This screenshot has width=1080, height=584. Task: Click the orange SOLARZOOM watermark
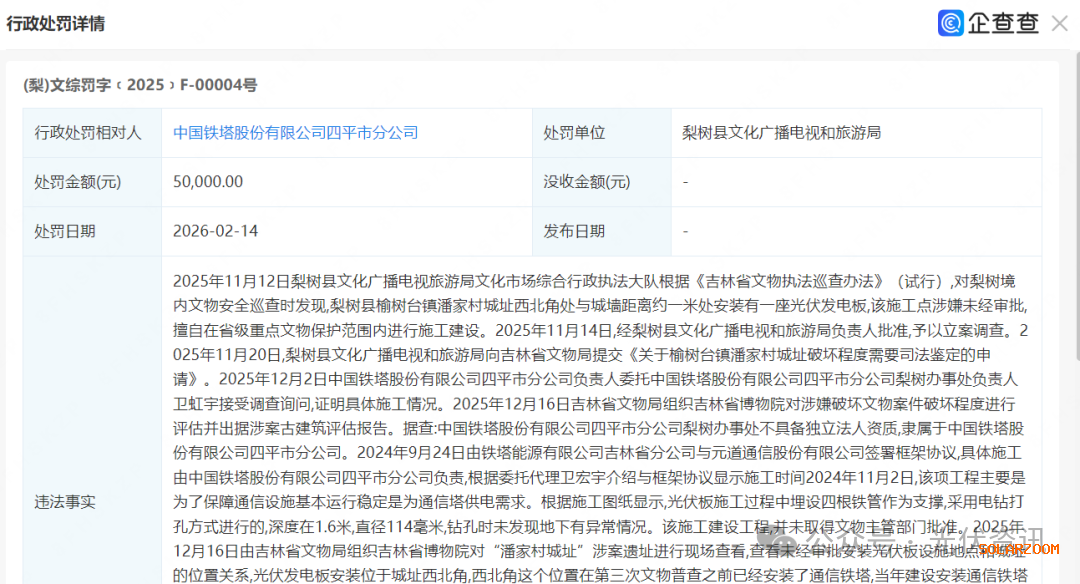[x=1018, y=549]
